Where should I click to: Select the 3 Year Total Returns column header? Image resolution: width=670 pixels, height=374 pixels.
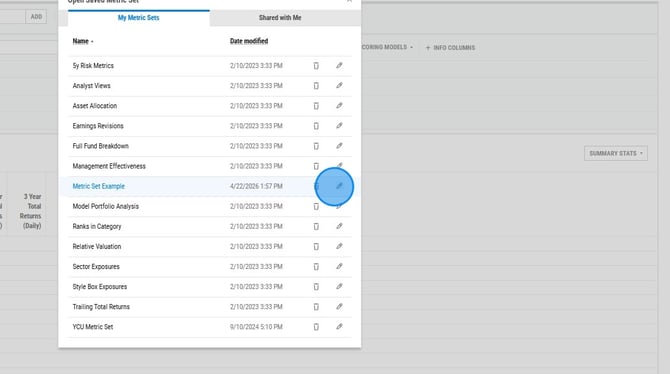point(31,211)
